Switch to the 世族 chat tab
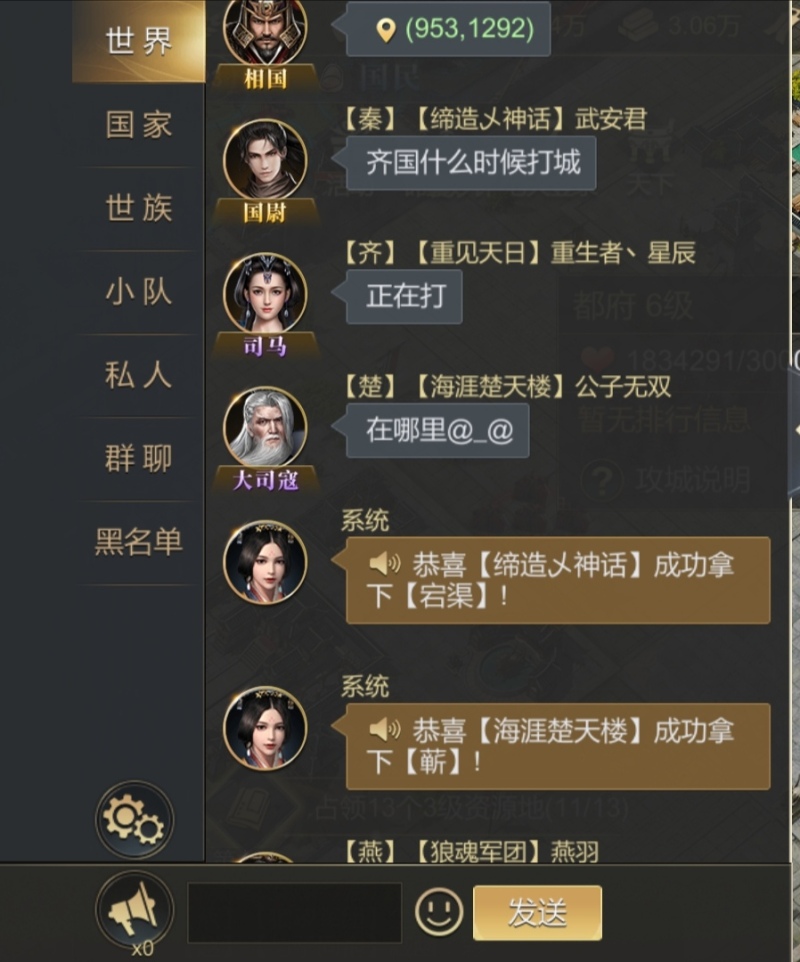Image resolution: width=800 pixels, height=962 pixels. tap(139, 209)
